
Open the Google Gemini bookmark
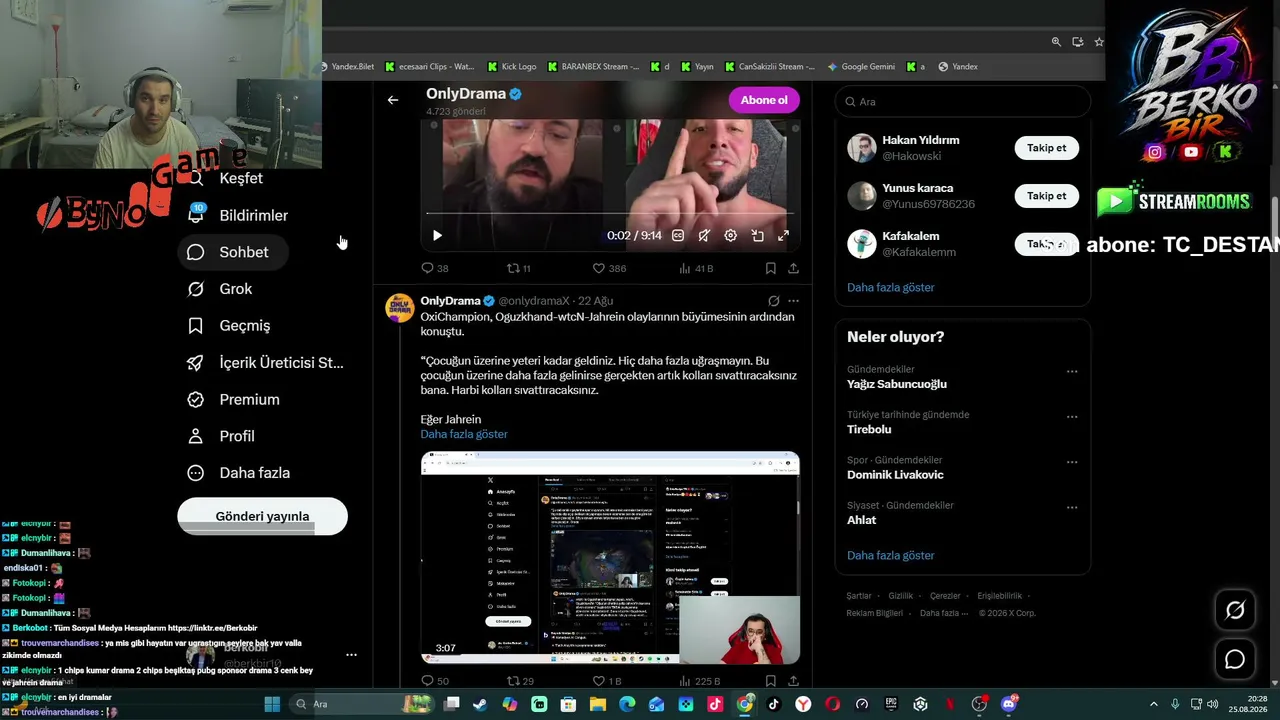coord(861,67)
